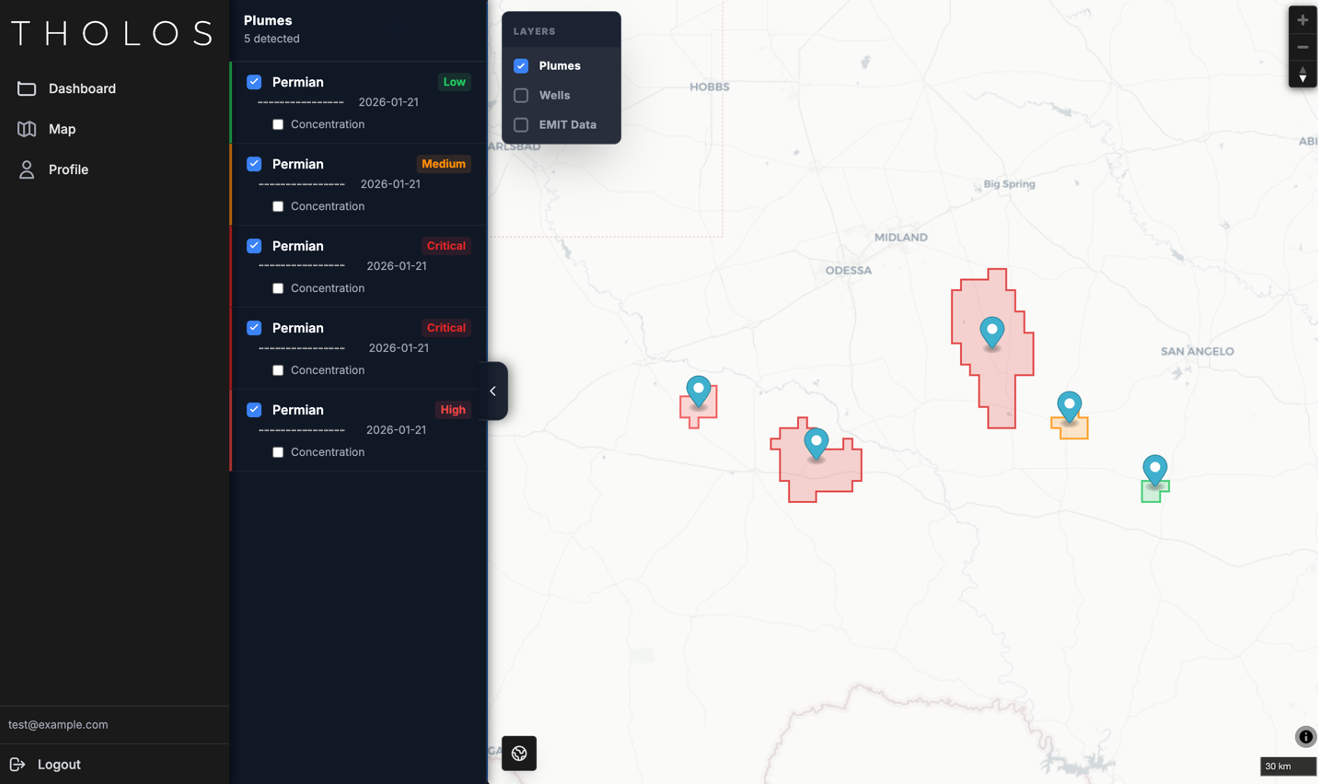Enable Concentration for the Low Permian plume
This screenshot has height=784, width=1318.
tap(278, 125)
